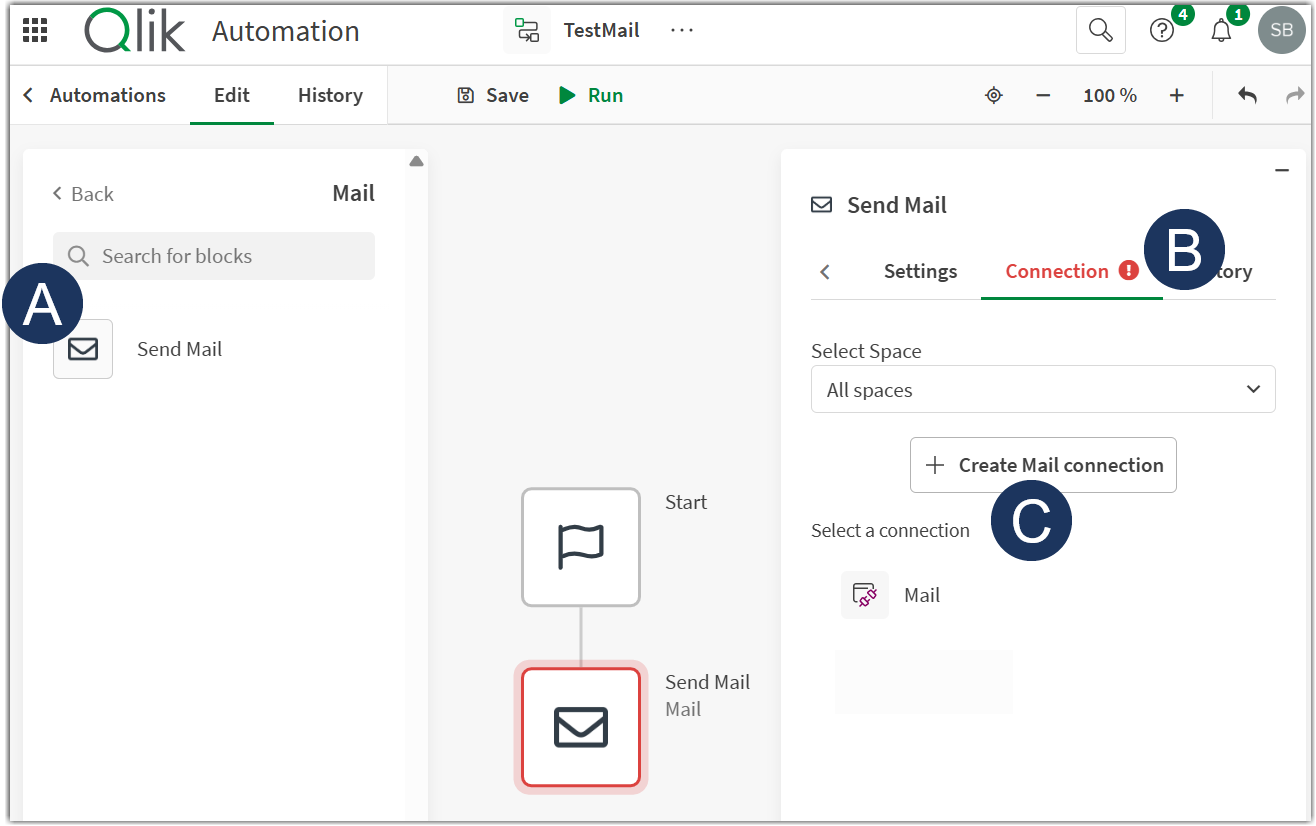Run the TestMail automation
This screenshot has height=826, width=1316.
pyautogui.click(x=590, y=94)
